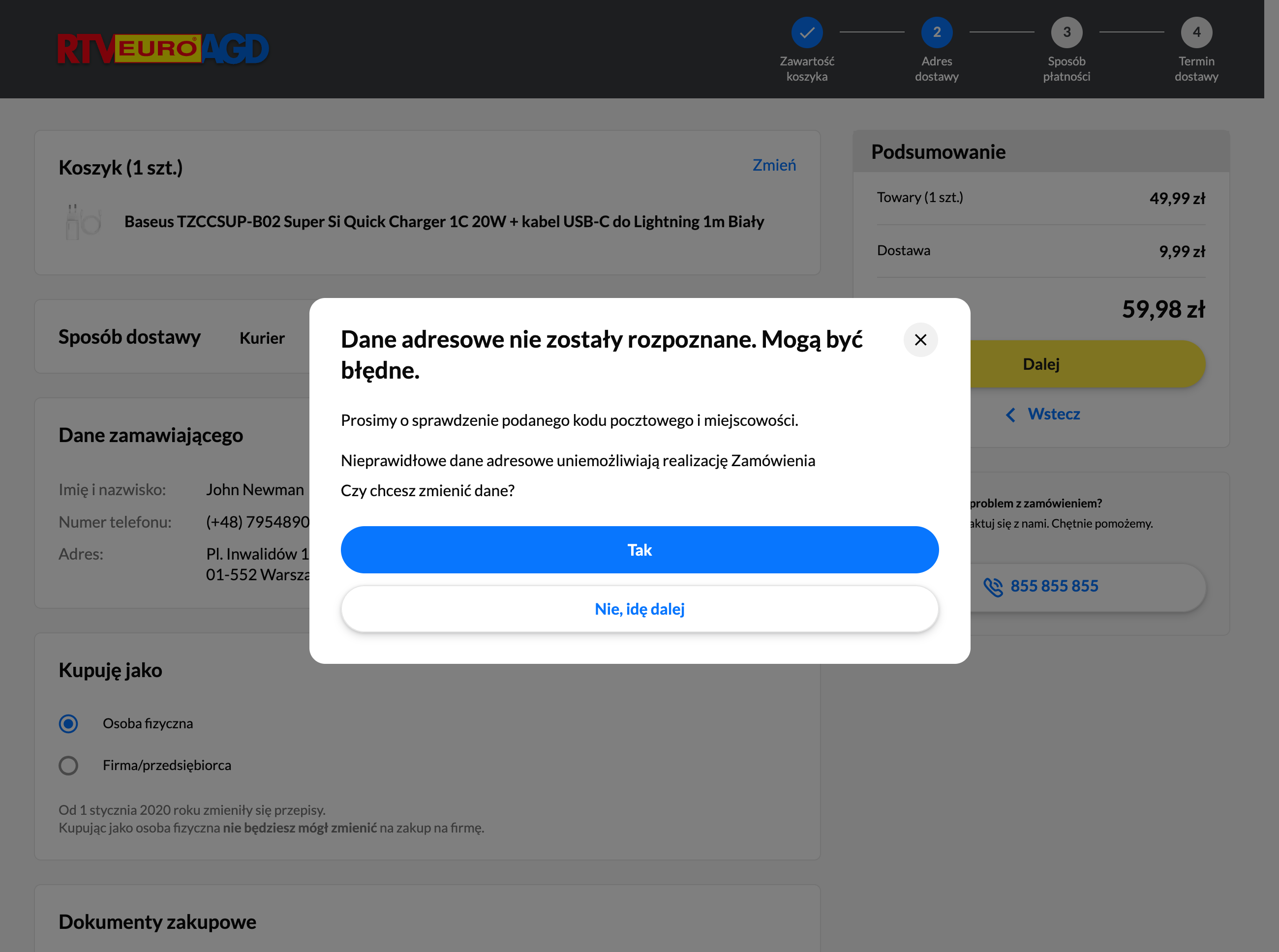Open the Zawartość koszyka step label
This screenshot has height=952, width=1279.
point(806,68)
